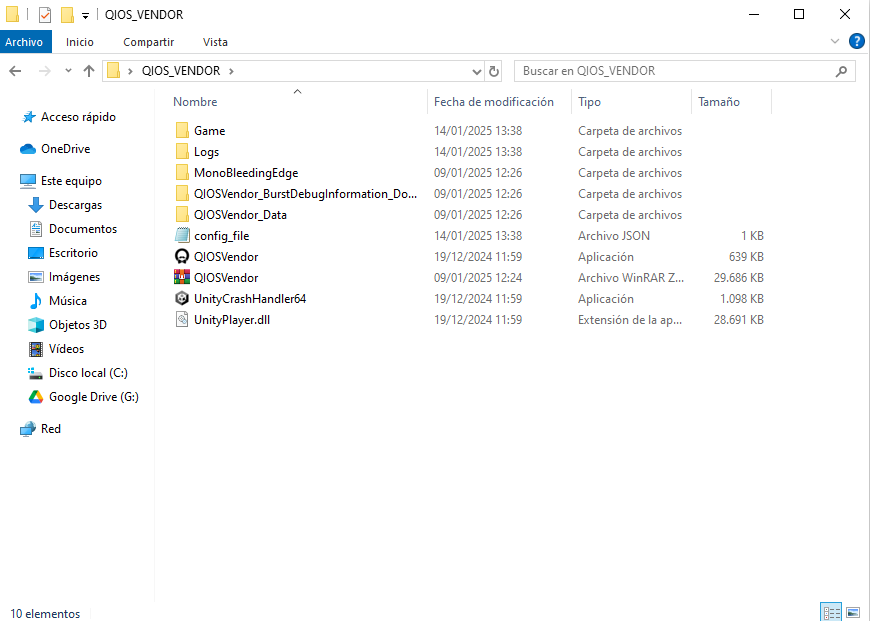870x621 pixels.
Task: Expand the ribbon with chevron
Action: 834,42
